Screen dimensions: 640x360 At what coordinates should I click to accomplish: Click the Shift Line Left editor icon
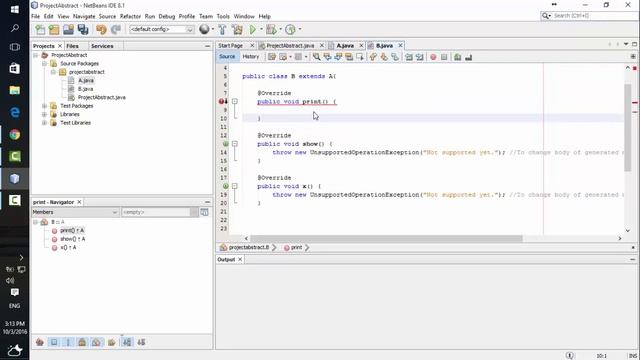409,57
